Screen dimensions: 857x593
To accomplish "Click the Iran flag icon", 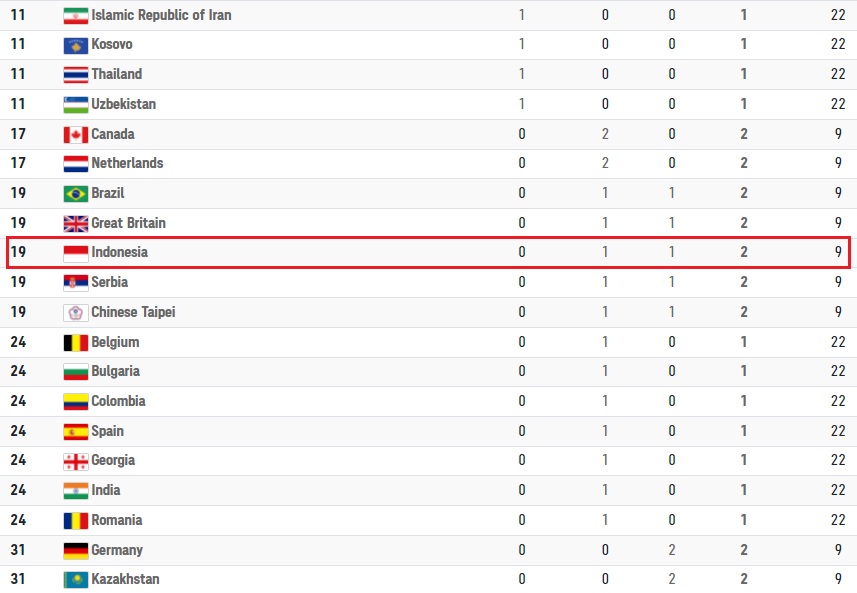I will click(75, 16).
